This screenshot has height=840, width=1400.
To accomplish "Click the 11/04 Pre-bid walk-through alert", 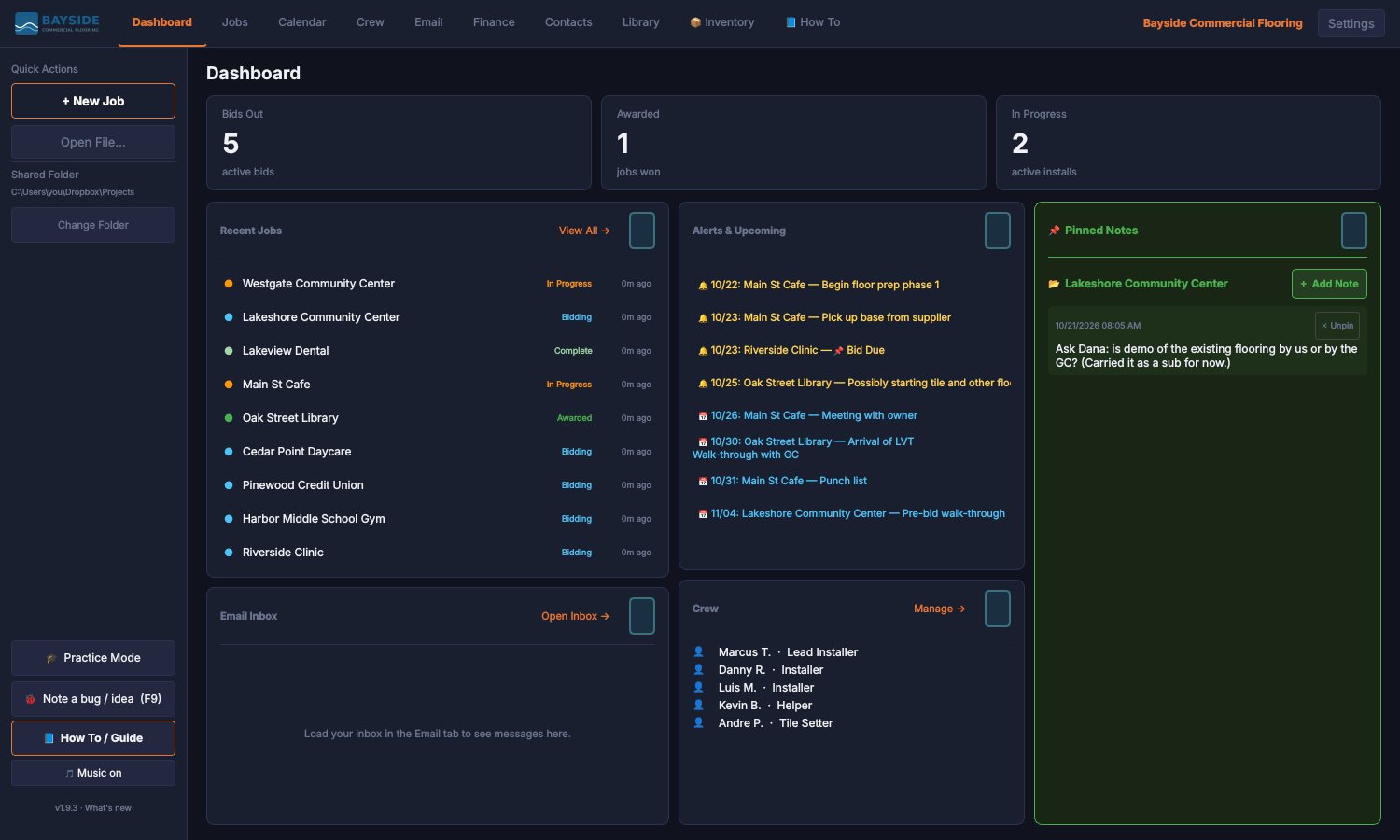I will point(852,513).
